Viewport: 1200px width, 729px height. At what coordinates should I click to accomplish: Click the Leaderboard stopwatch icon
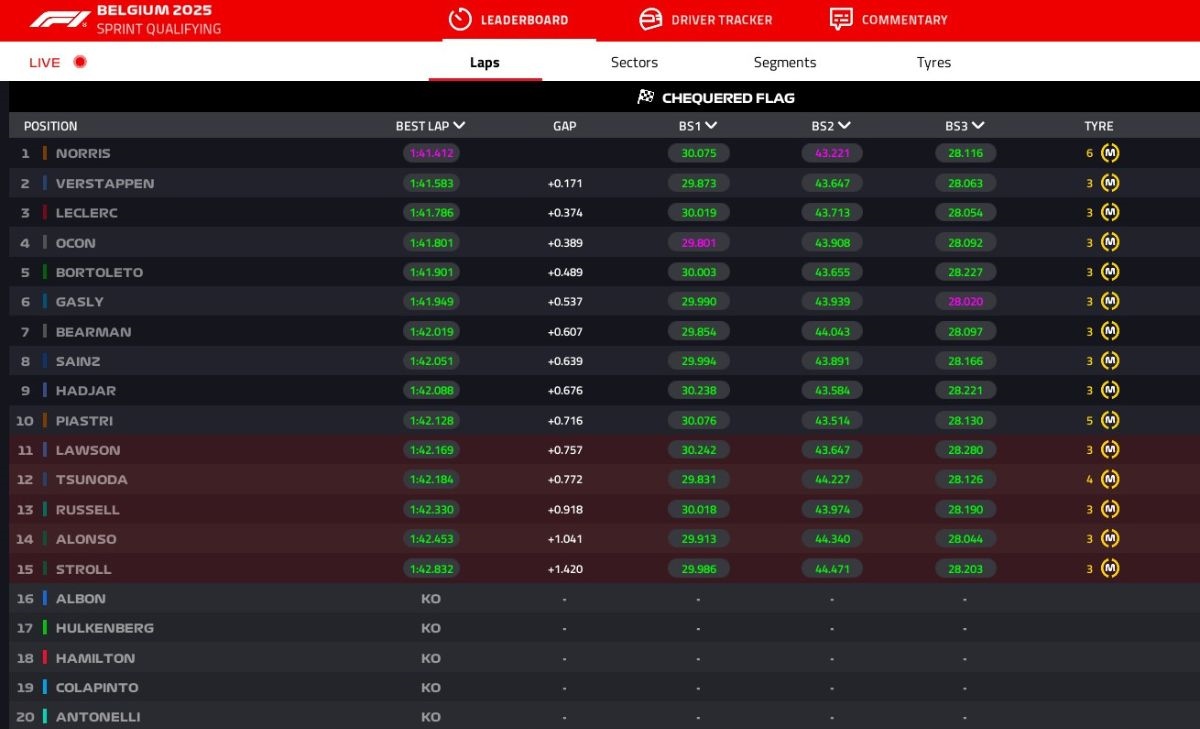click(460, 19)
